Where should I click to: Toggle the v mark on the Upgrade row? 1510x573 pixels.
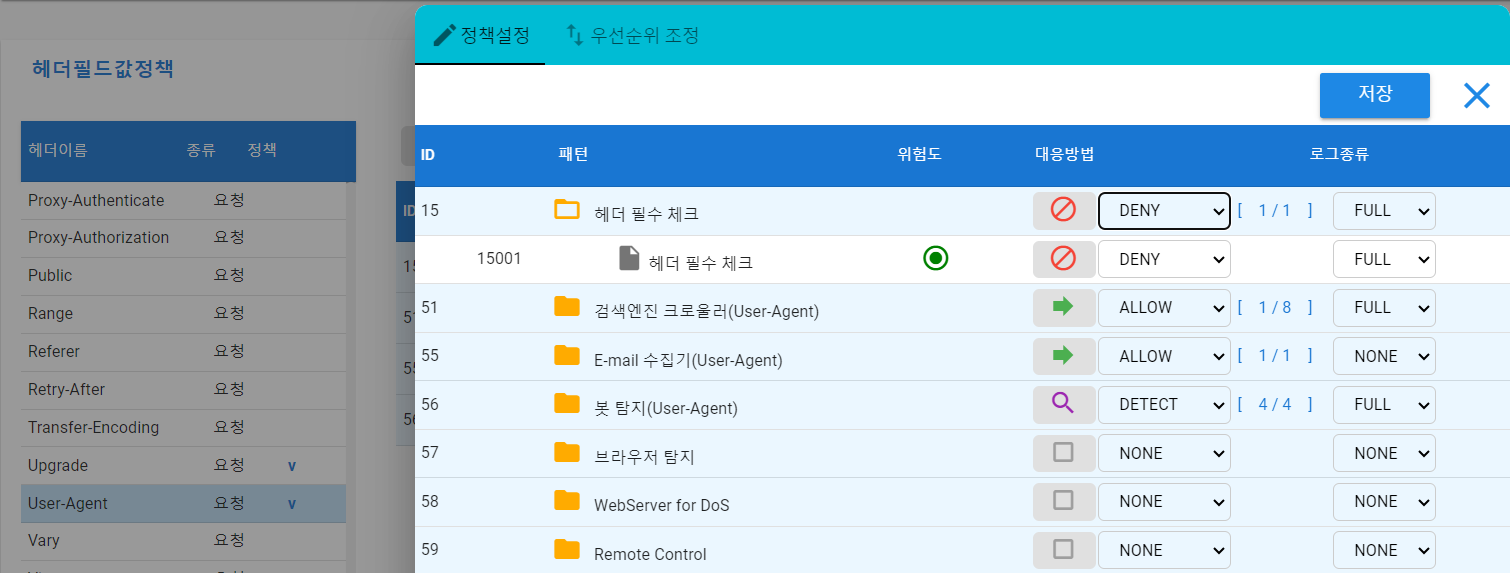point(292,466)
